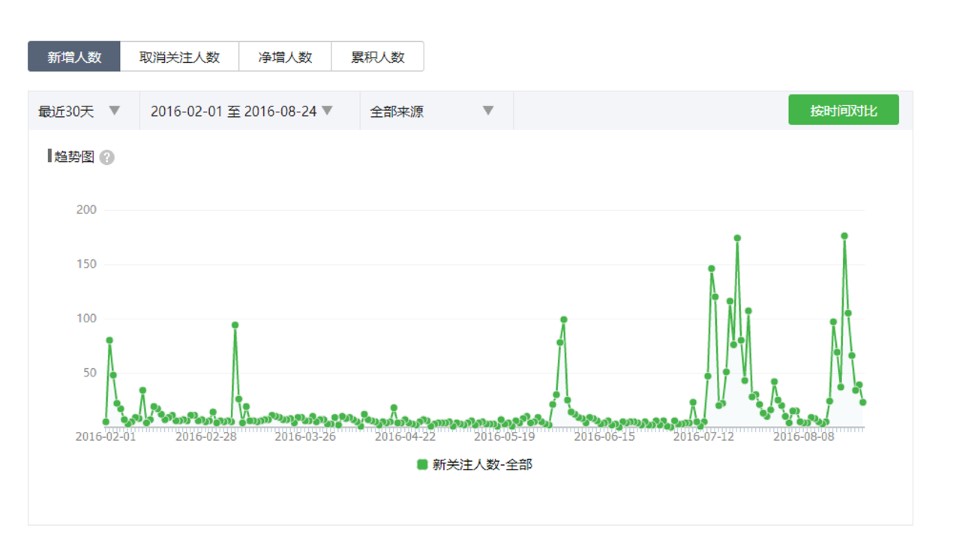The width and height of the screenshot is (960, 540).
Task: Open the 最近30天 time period dropdown
Action: [66, 111]
